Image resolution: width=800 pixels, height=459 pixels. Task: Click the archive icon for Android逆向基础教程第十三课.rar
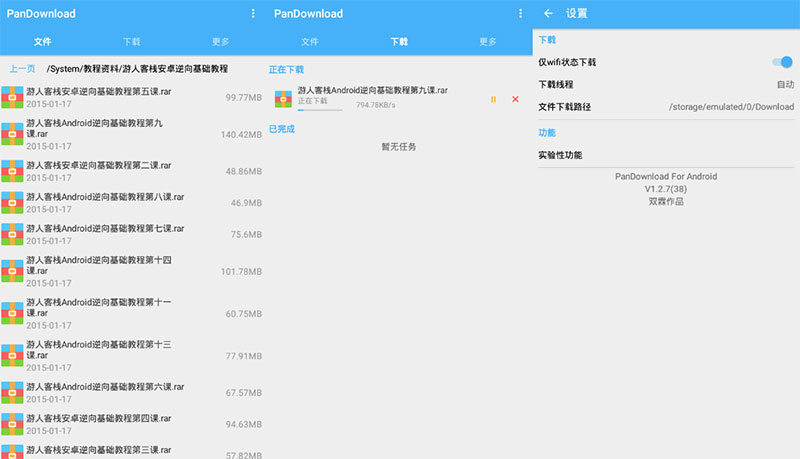pyautogui.click(x=12, y=355)
